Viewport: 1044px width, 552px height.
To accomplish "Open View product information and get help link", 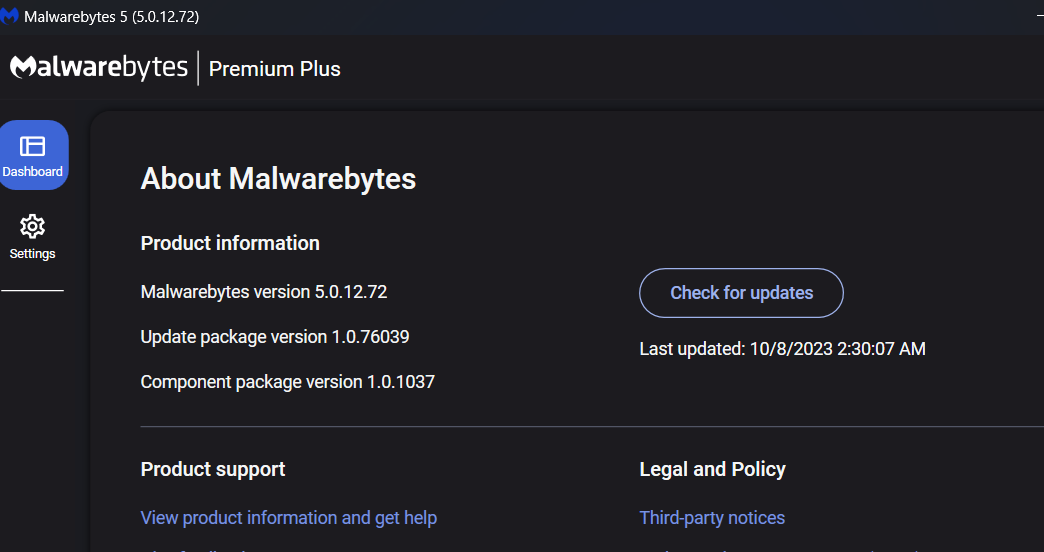I will pos(289,518).
